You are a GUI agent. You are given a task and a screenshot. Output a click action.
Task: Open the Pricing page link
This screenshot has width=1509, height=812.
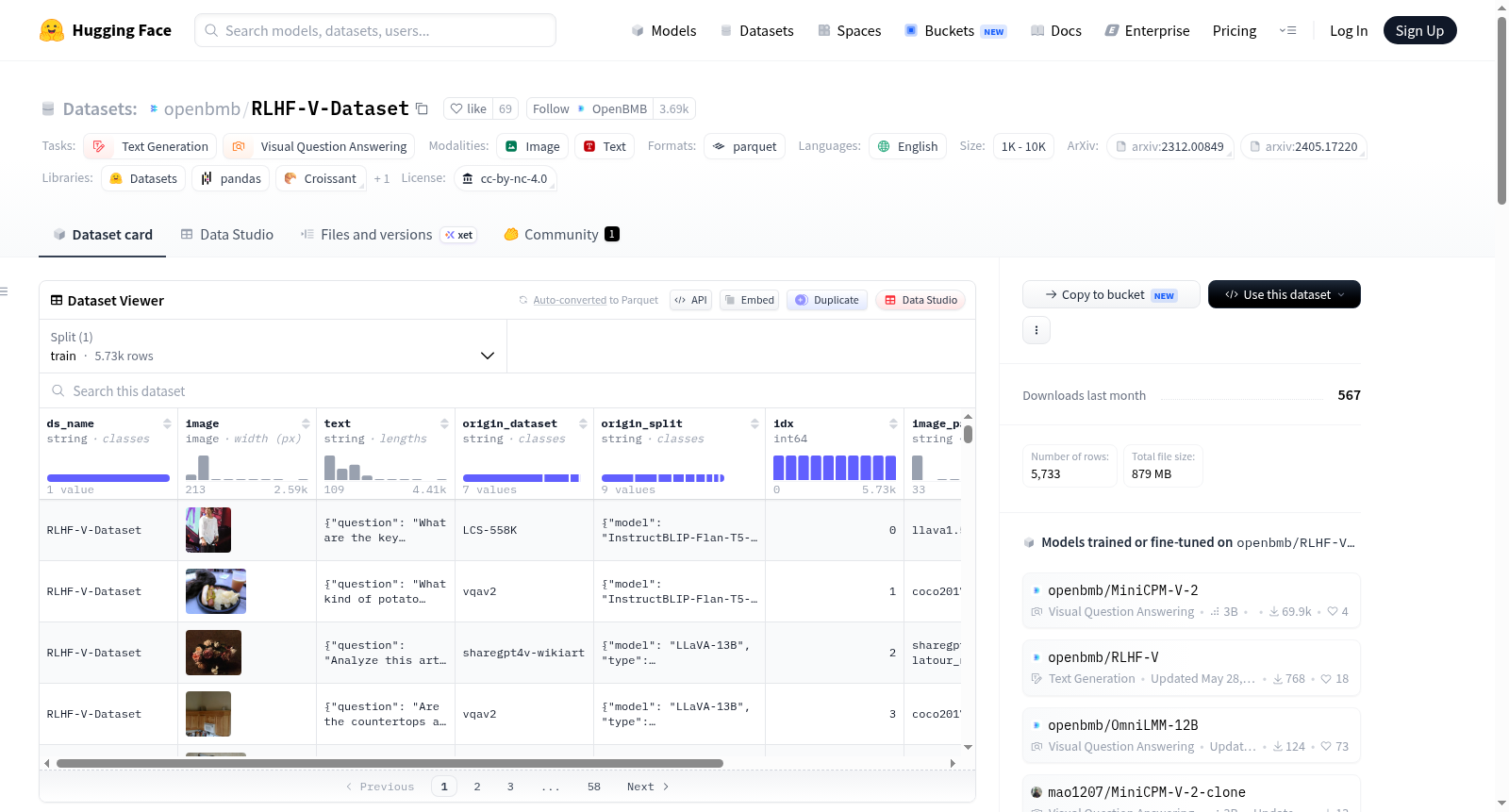pyautogui.click(x=1235, y=31)
